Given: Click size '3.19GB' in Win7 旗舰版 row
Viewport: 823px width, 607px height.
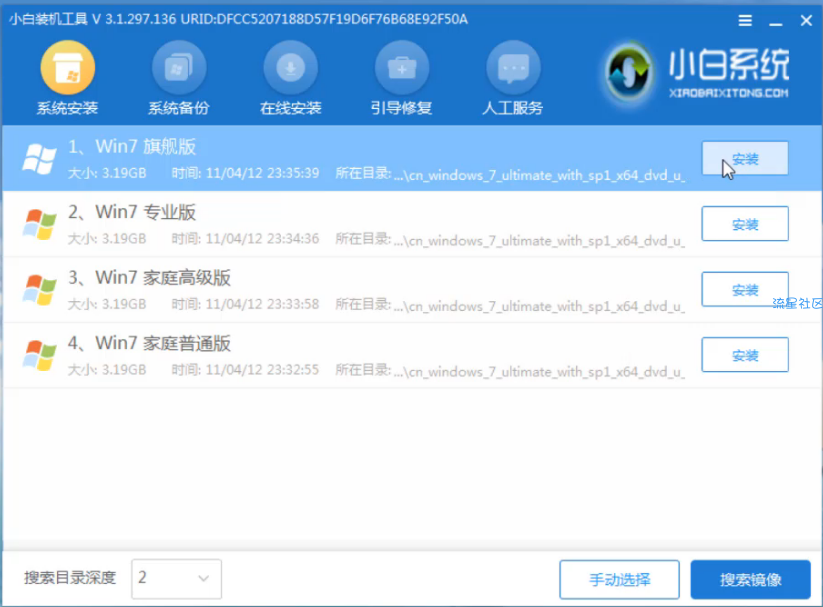Looking at the screenshot, I should [124, 173].
